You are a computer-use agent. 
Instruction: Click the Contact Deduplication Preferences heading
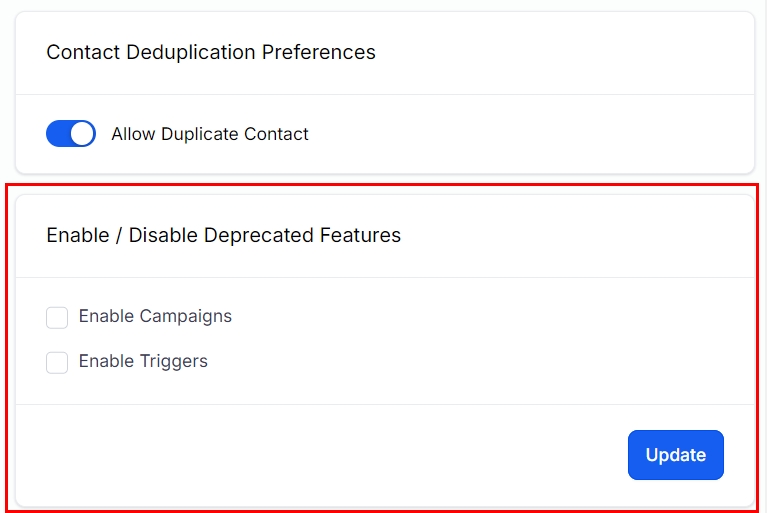(211, 52)
